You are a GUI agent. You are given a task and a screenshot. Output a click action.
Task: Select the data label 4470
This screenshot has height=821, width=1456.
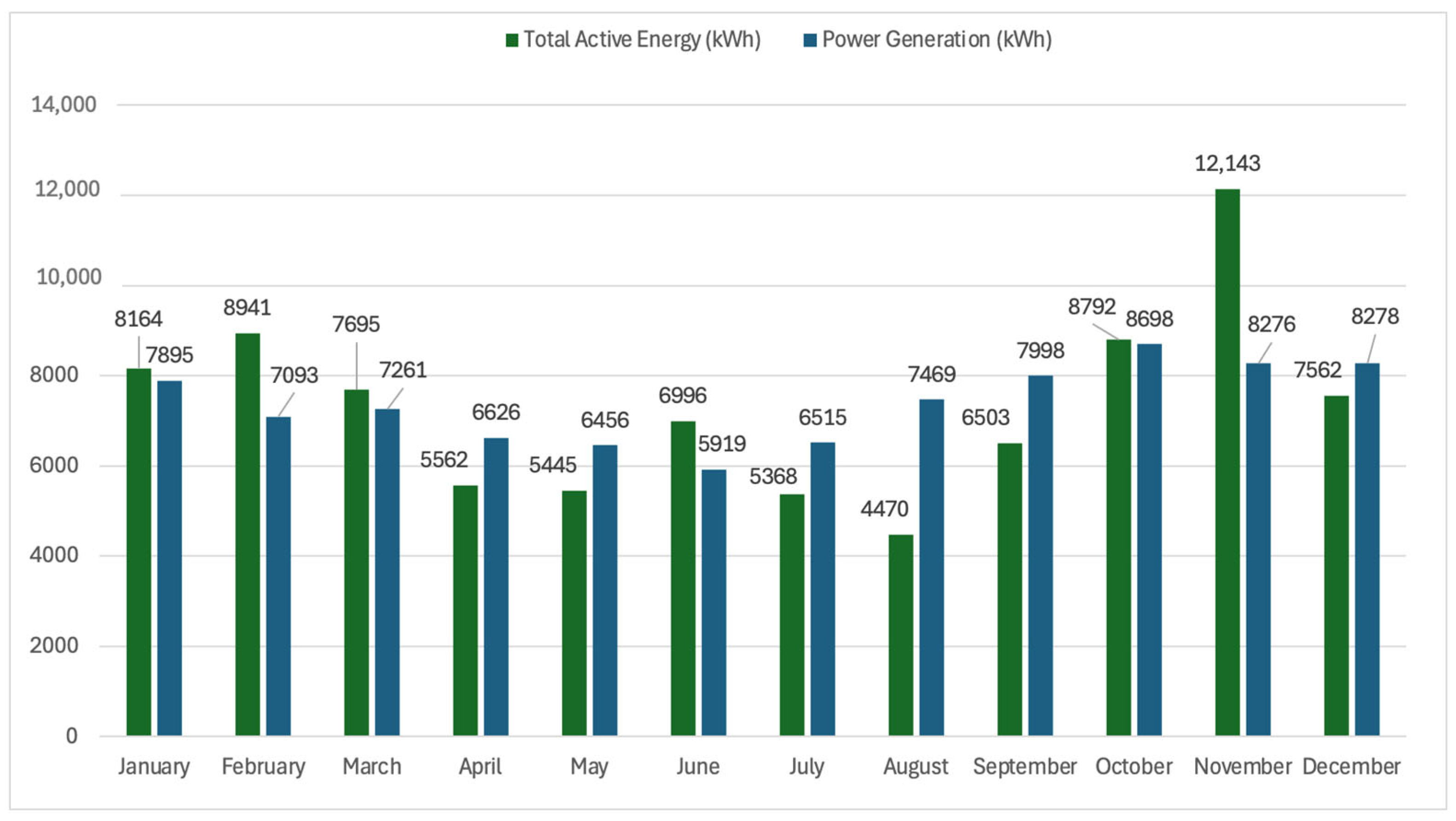[x=885, y=509]
